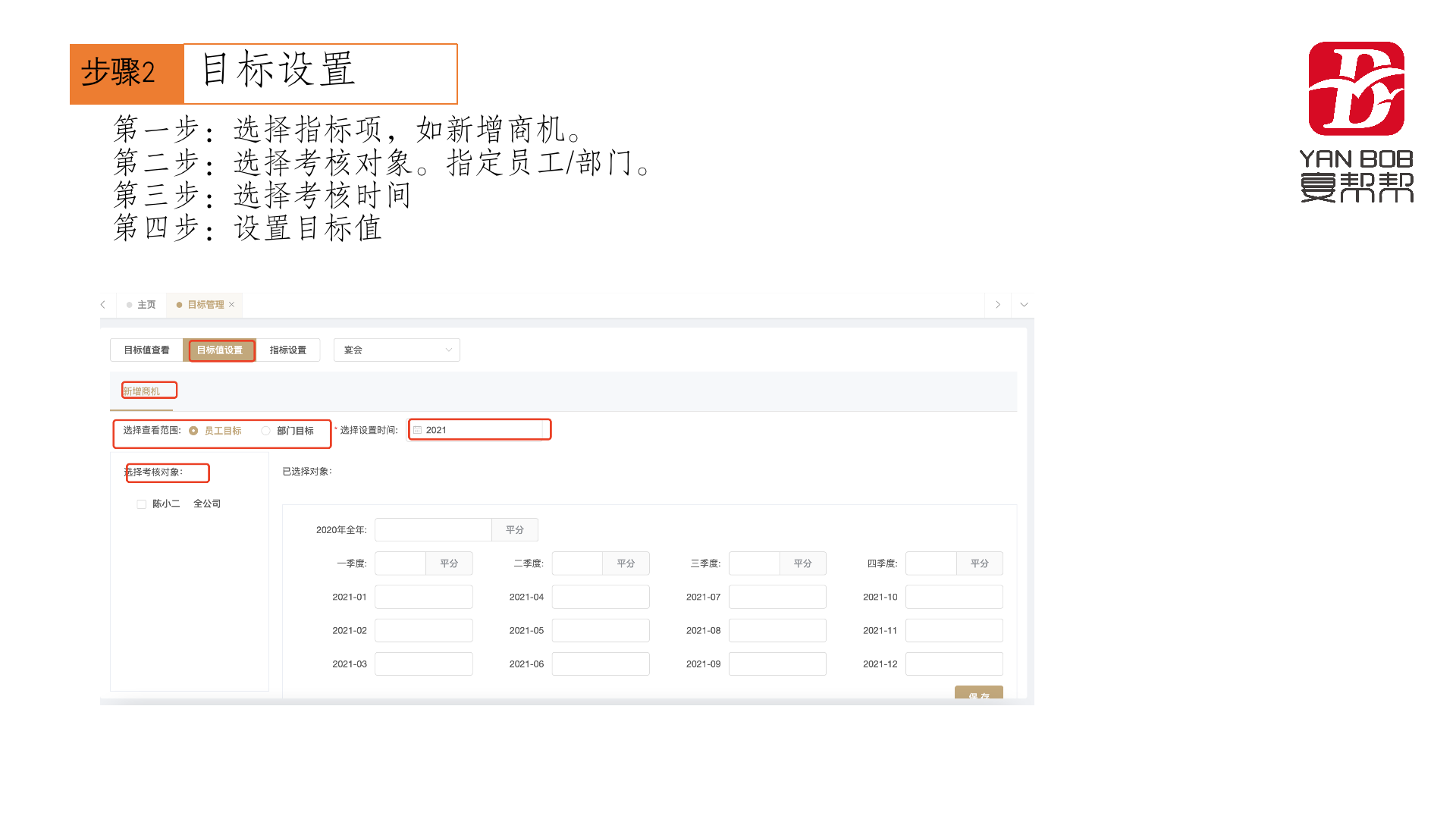Expand the 宴会 dropdown

pyautogui.click(x=397, y=350)
